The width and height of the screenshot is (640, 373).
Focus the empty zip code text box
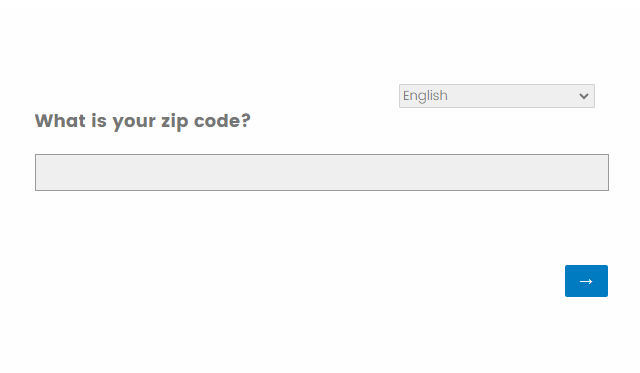(x=322, y=172)
